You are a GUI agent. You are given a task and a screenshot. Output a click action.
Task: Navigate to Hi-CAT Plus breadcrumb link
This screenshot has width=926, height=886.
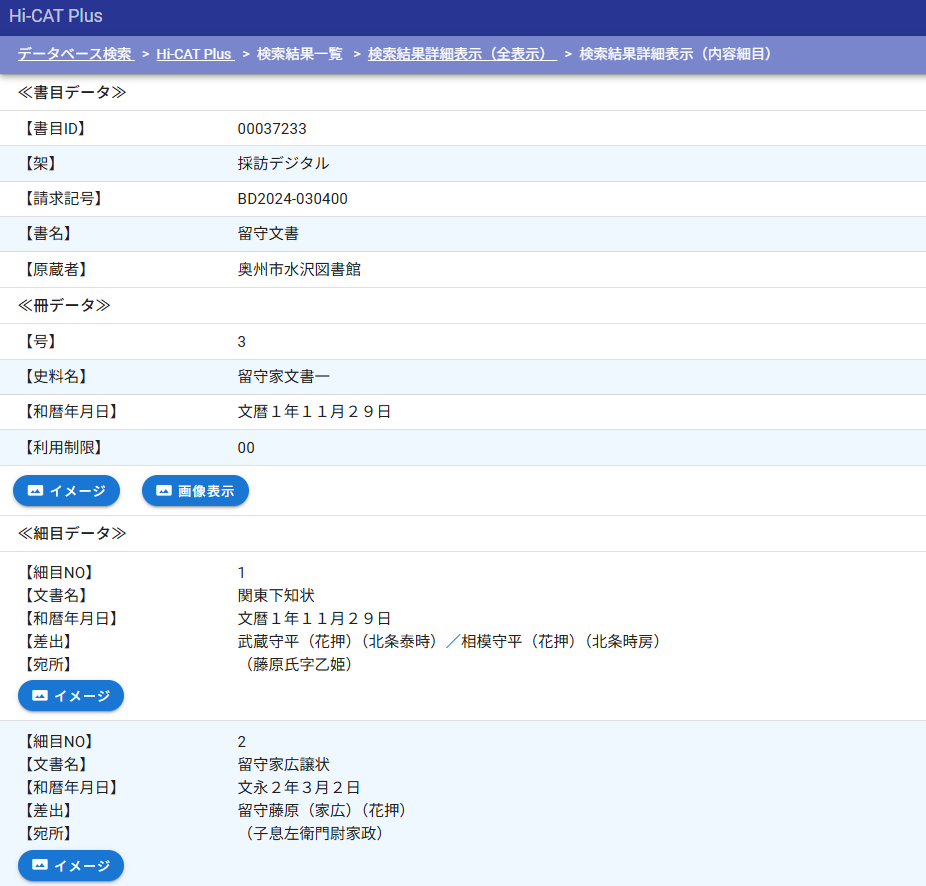click(x=194, y=54)
